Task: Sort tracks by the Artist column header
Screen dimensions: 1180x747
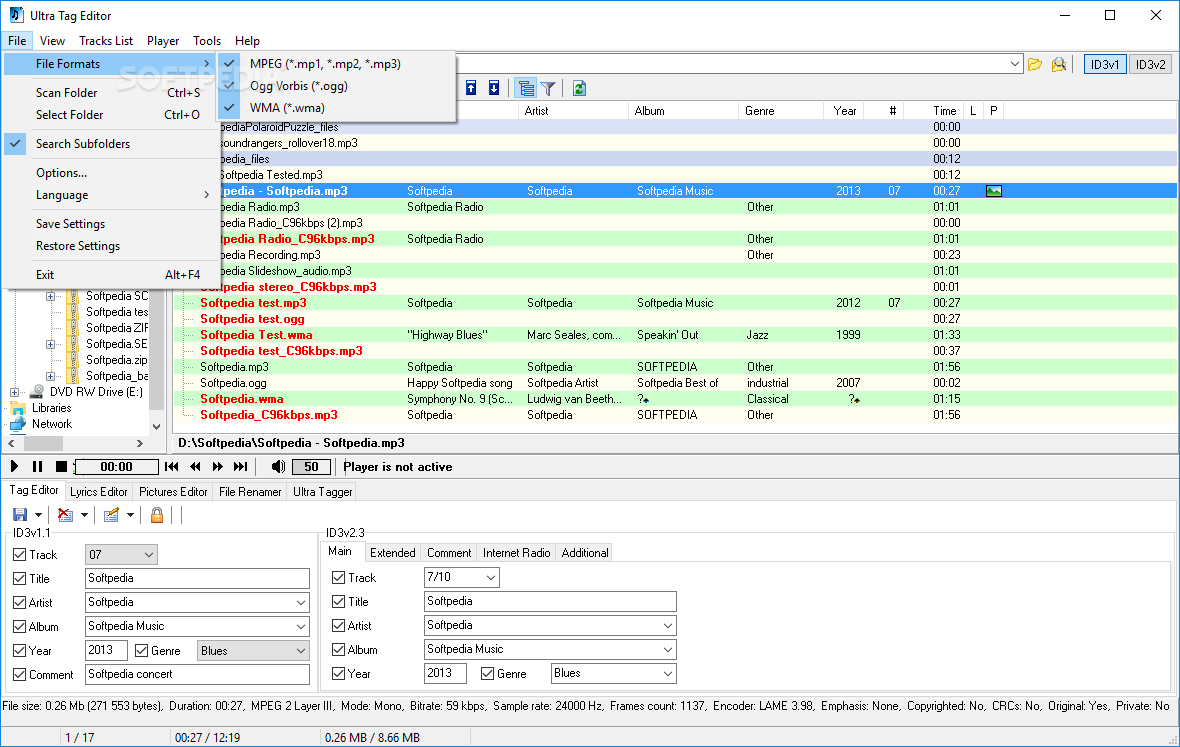Action: (x=573, y=111)
